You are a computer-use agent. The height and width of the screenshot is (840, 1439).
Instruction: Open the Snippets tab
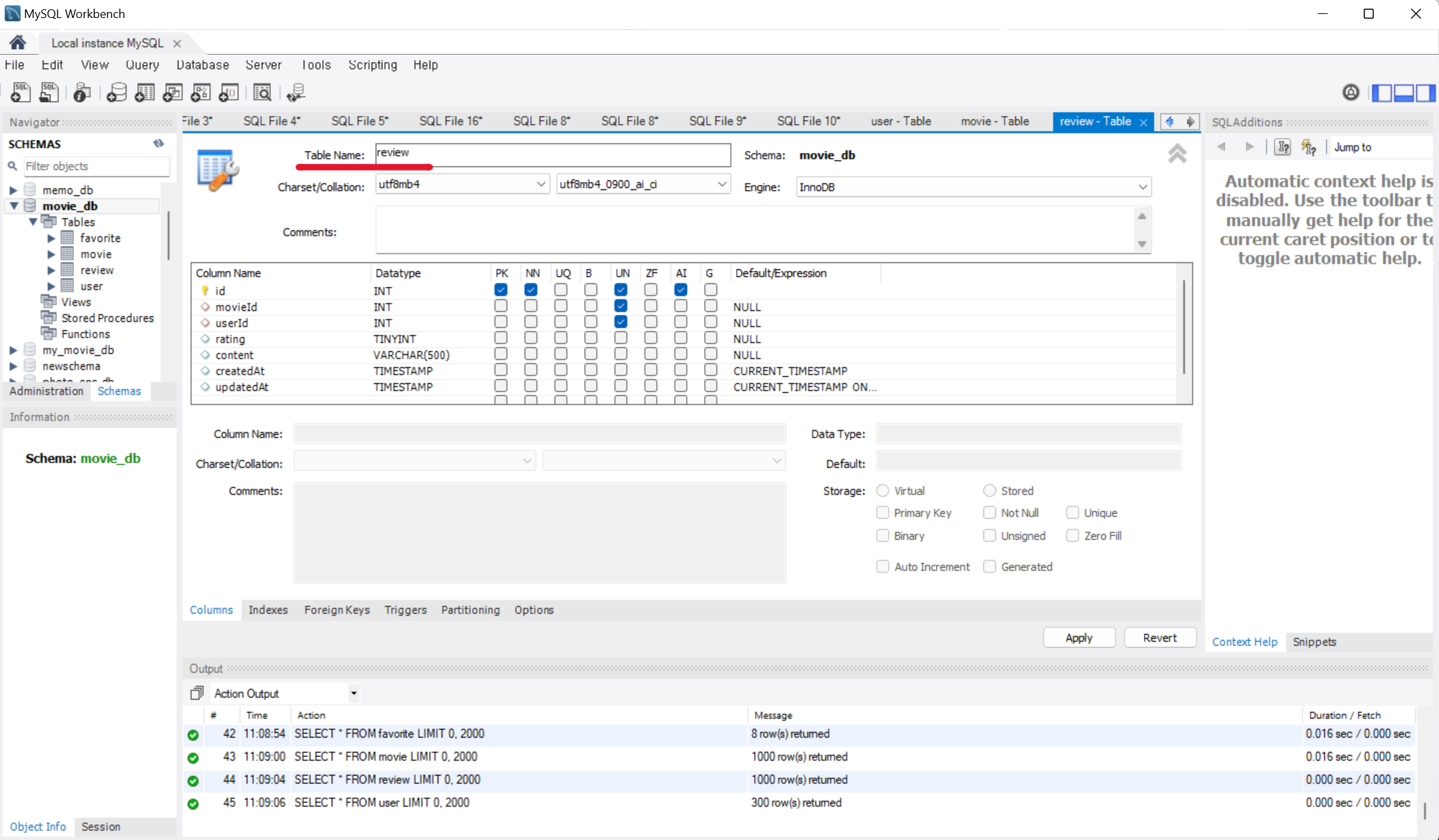coord(1314,641)
